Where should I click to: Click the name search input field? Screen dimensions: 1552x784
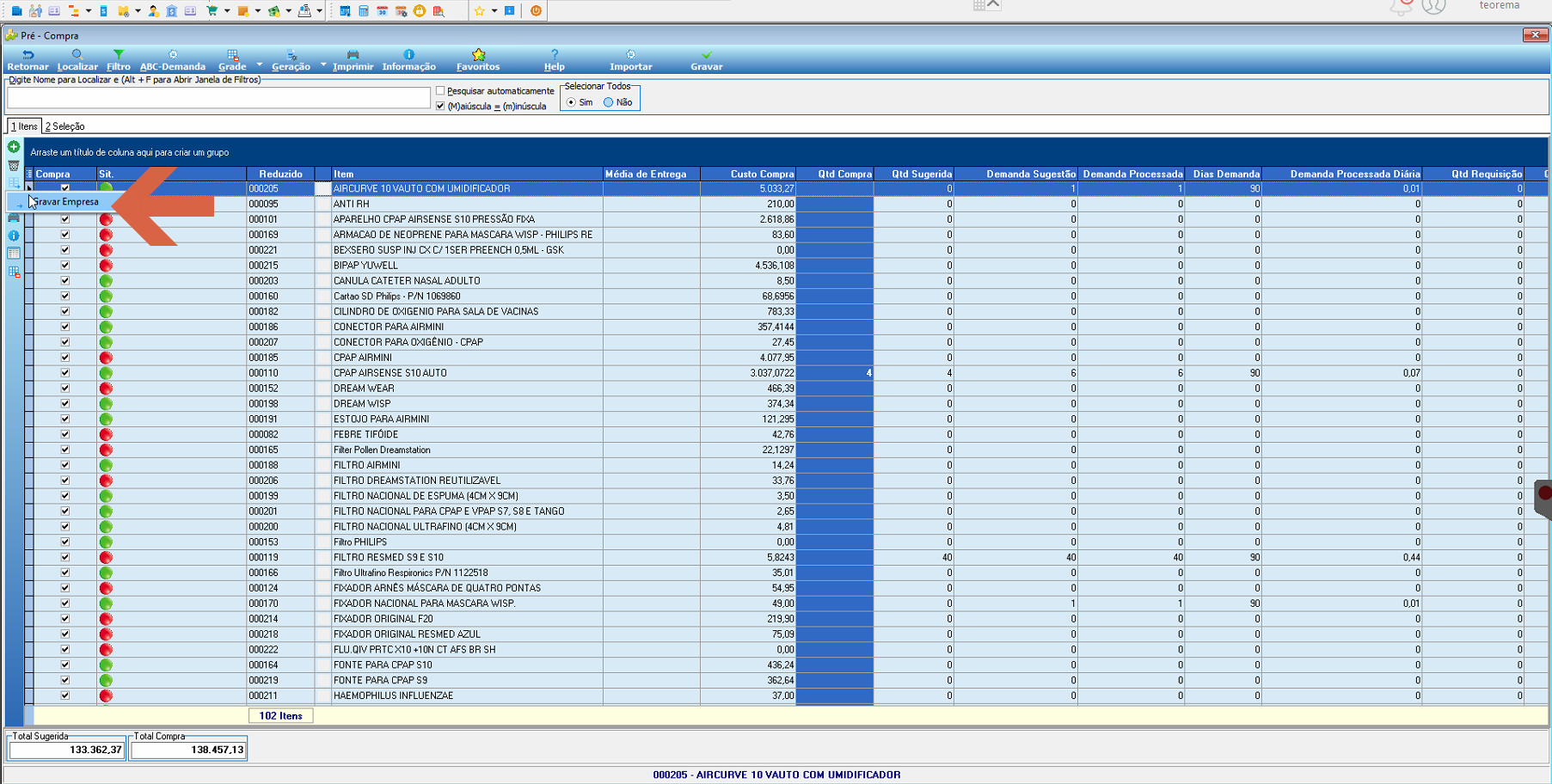pos(218,98)
